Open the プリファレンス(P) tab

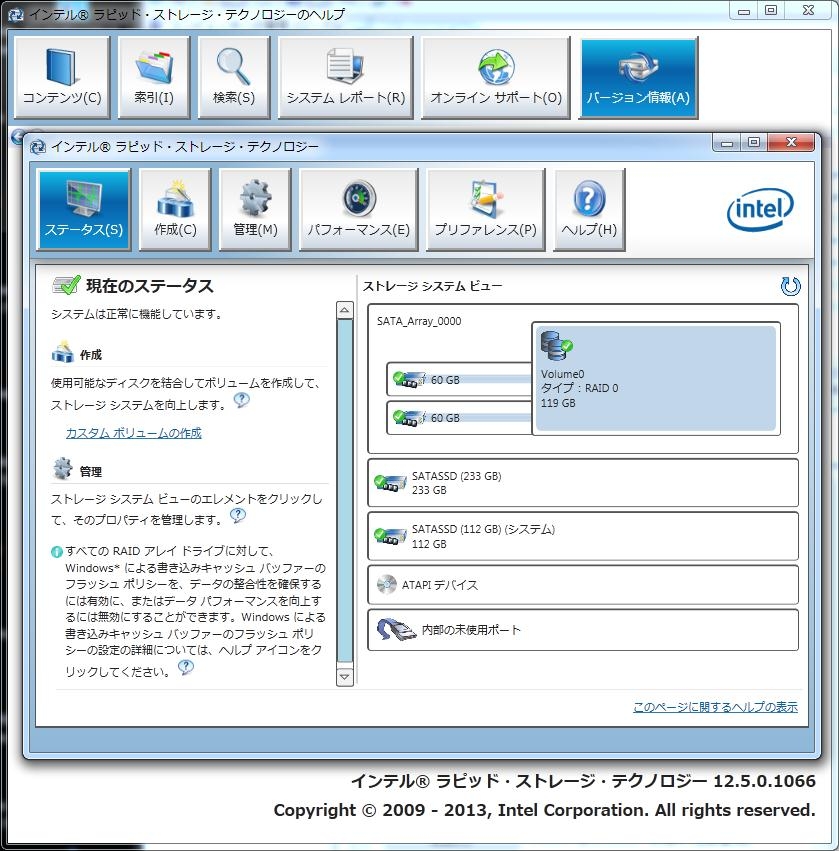pos(486,209)
